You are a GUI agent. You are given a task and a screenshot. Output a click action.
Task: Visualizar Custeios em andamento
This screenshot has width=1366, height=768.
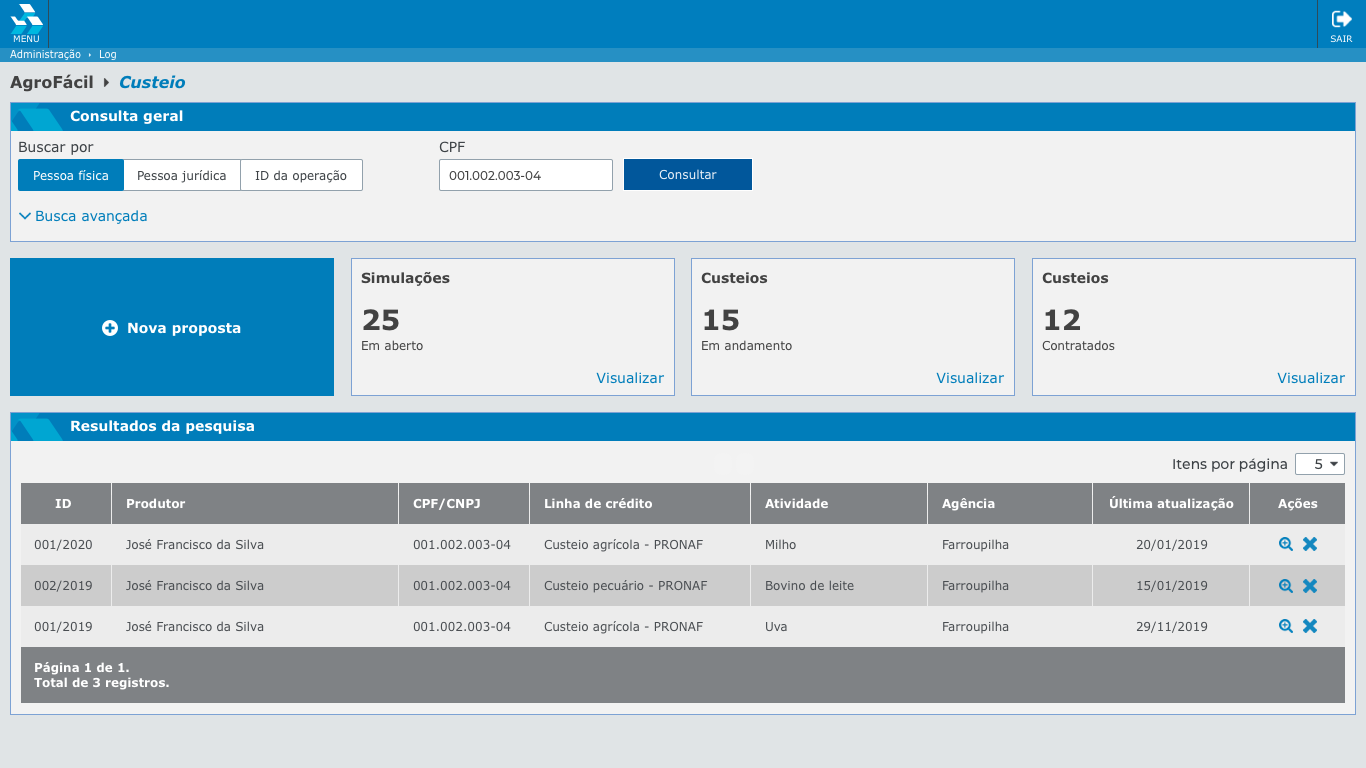pyautogui.click(x=970, y=378)
